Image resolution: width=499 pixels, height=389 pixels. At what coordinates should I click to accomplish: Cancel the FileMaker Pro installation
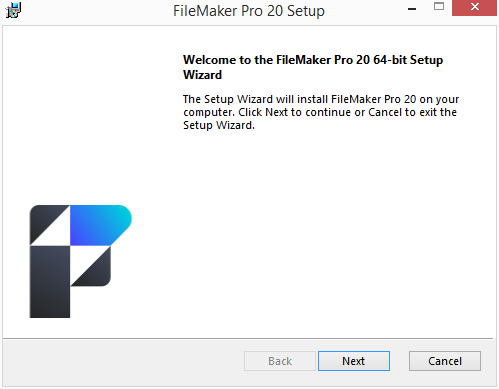[445, 361]
